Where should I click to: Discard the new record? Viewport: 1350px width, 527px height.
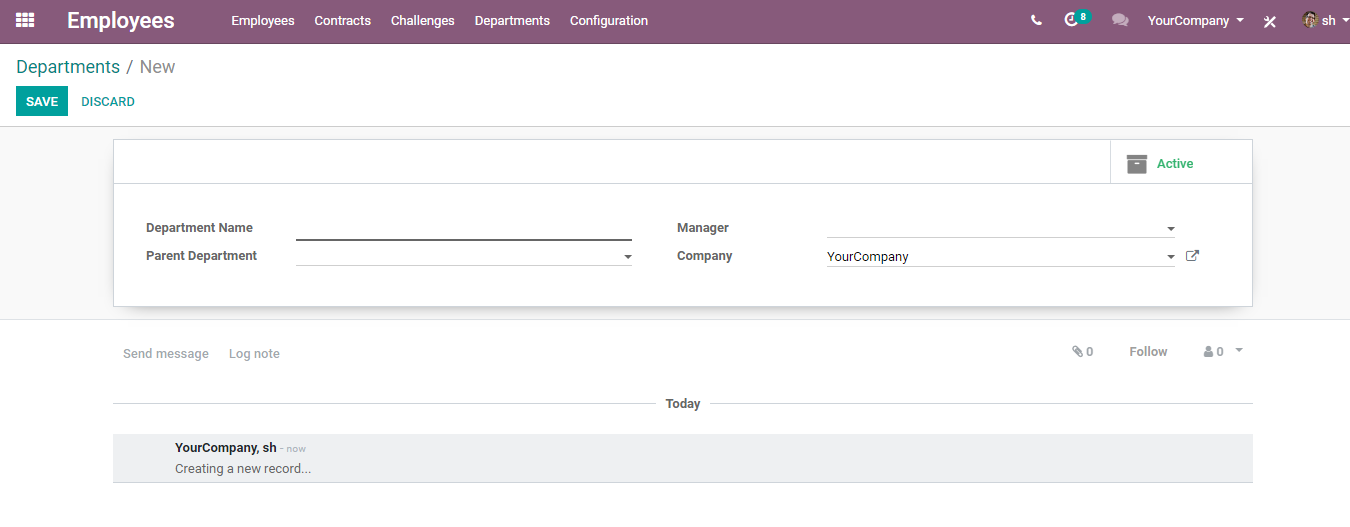click(x=108, y=102)
